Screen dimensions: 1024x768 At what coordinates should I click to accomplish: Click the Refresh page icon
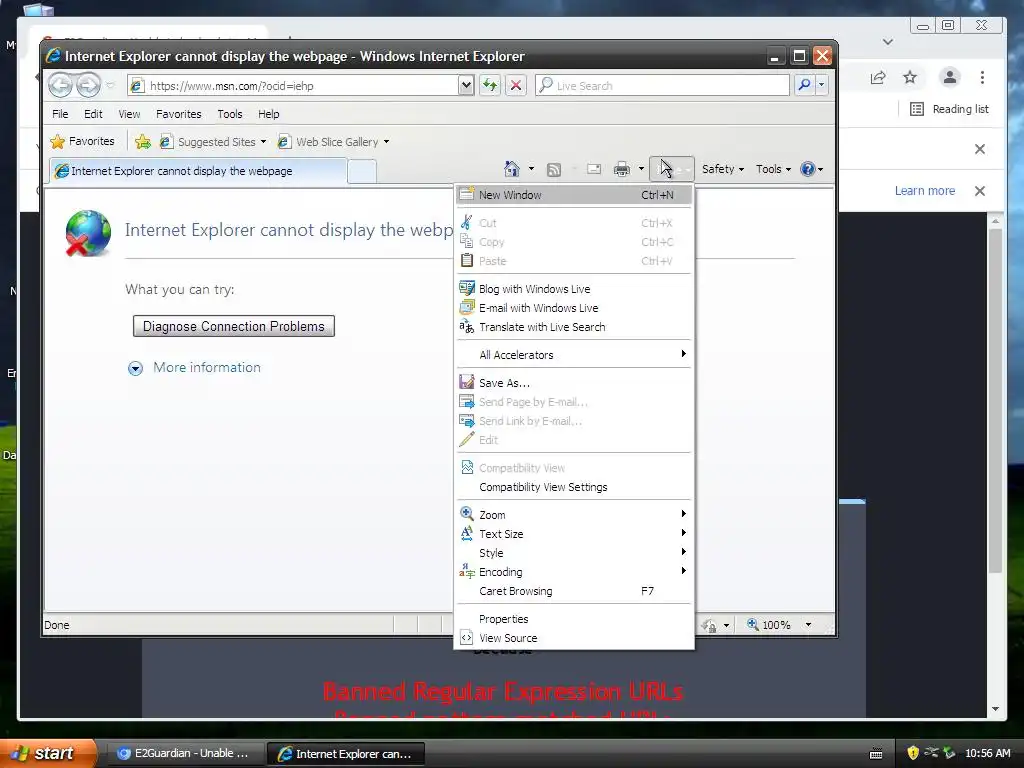(x=490, y=86)
